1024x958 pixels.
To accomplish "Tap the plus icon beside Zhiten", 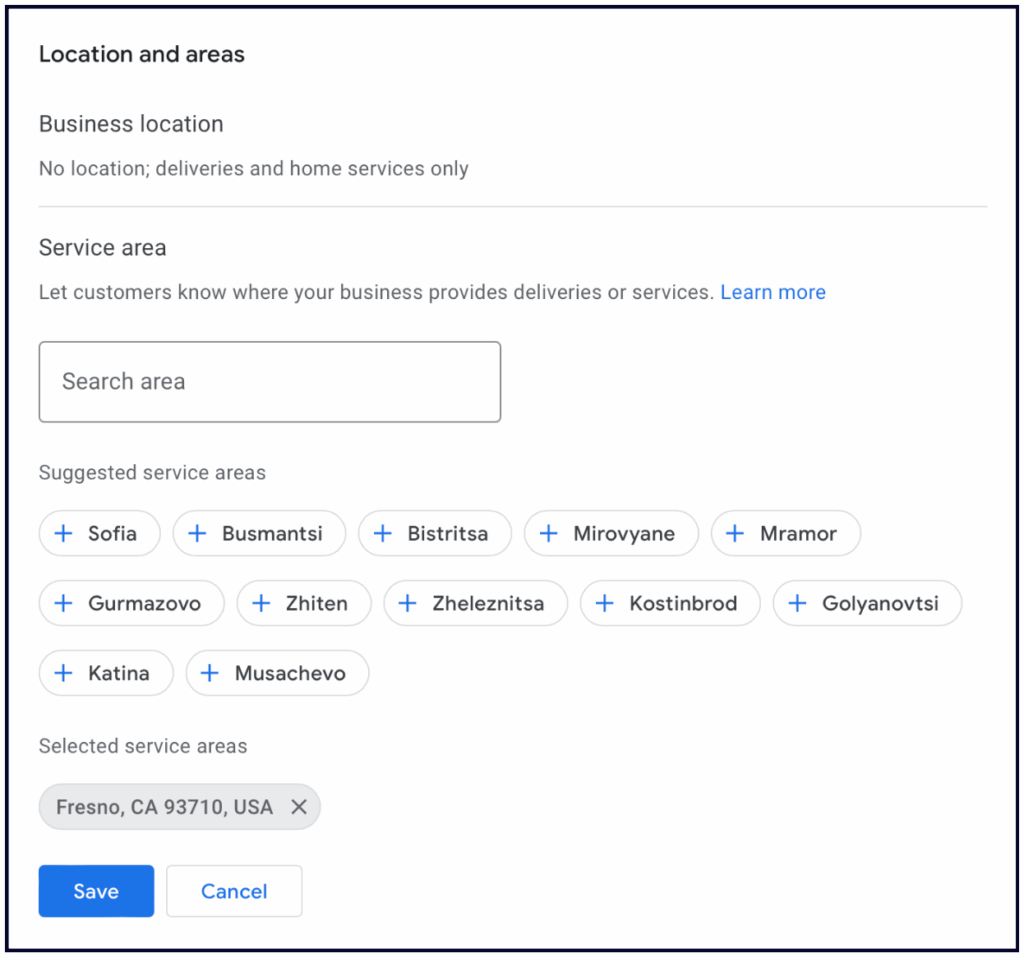I will click(x=261, y=603).
